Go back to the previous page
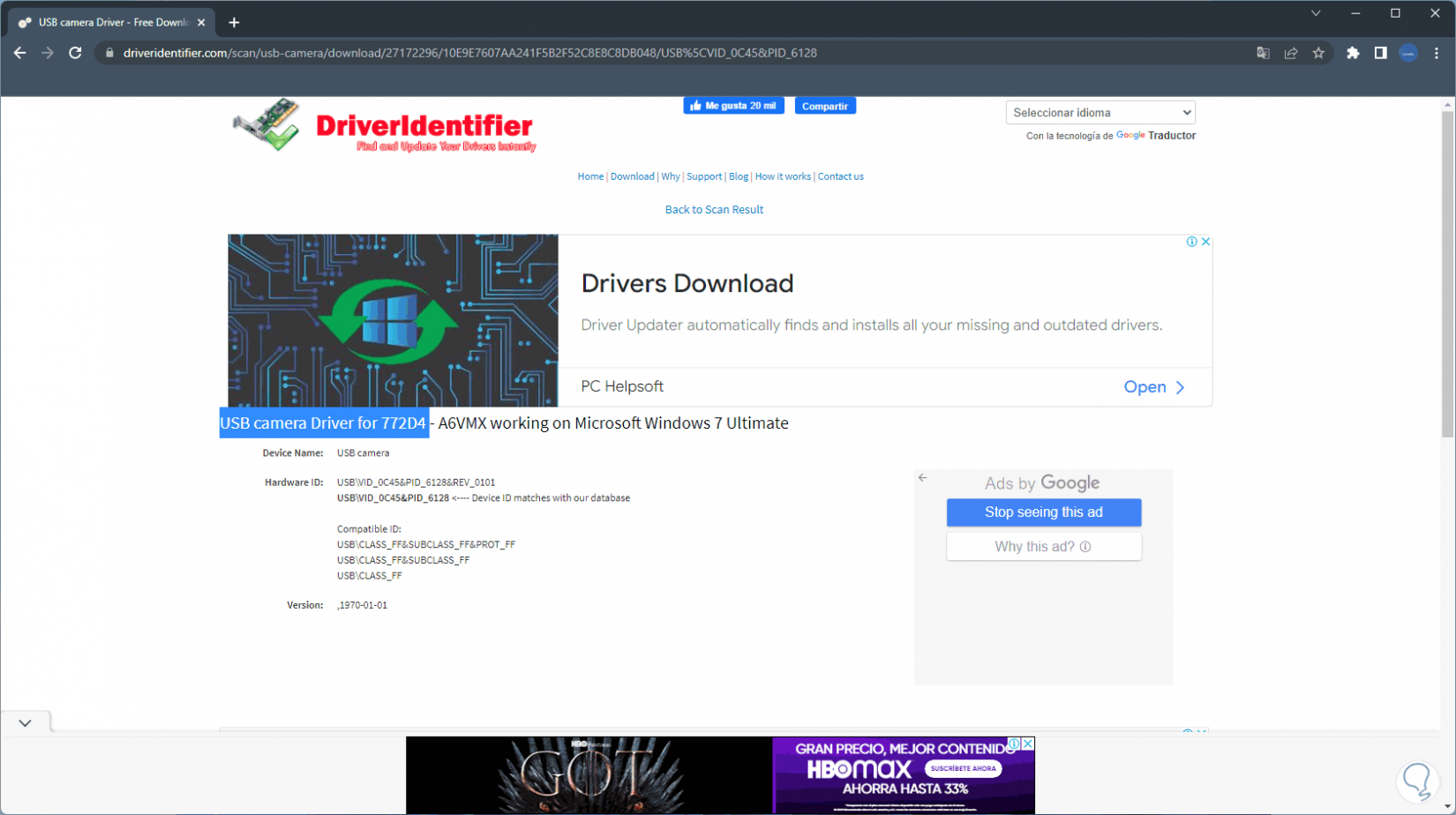 (x=19, y=53)
